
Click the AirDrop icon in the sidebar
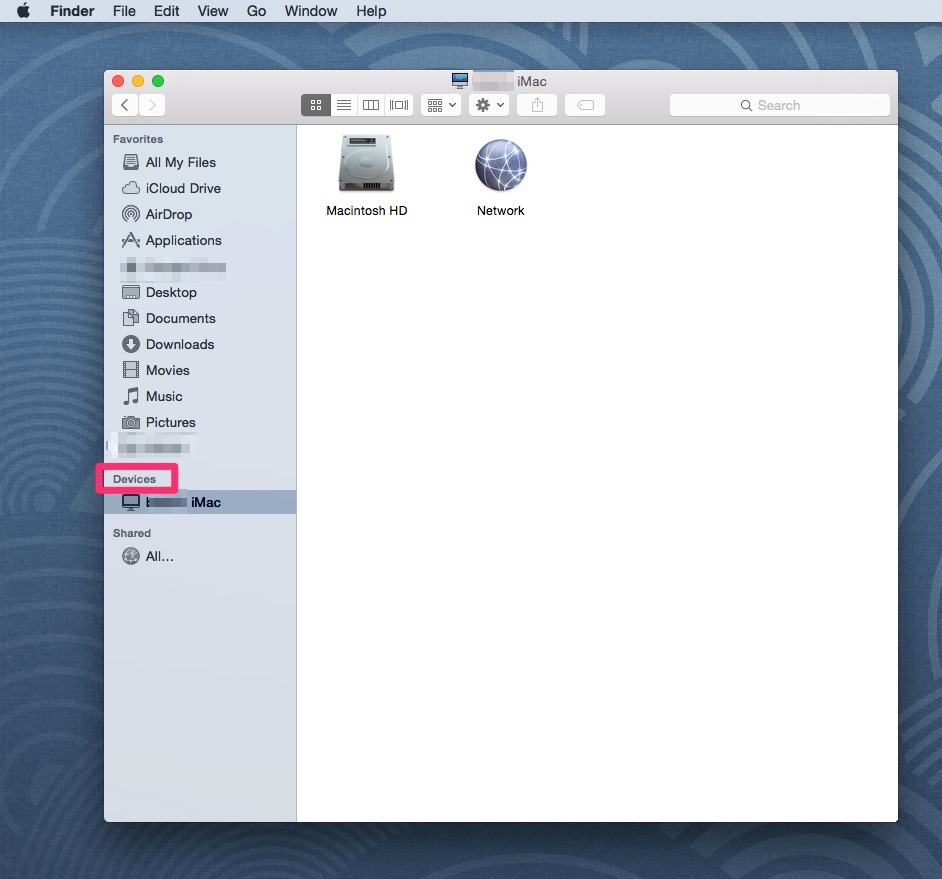pyautogui.click(x=130, y=214)
